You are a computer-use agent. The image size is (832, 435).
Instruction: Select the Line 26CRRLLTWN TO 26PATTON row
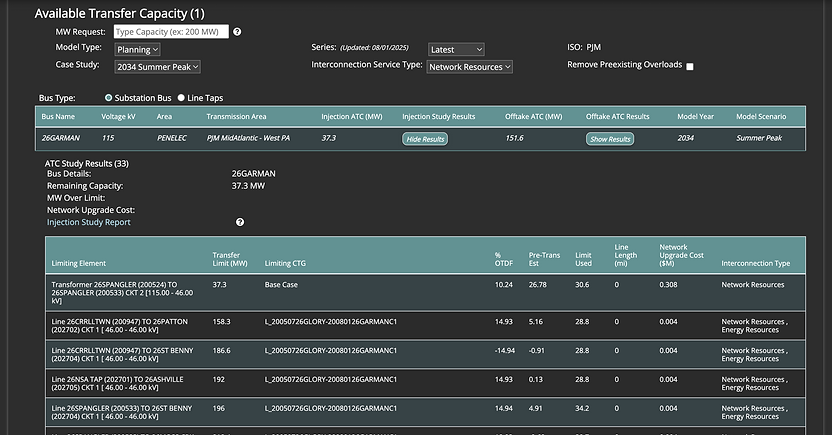coord(425,326)
